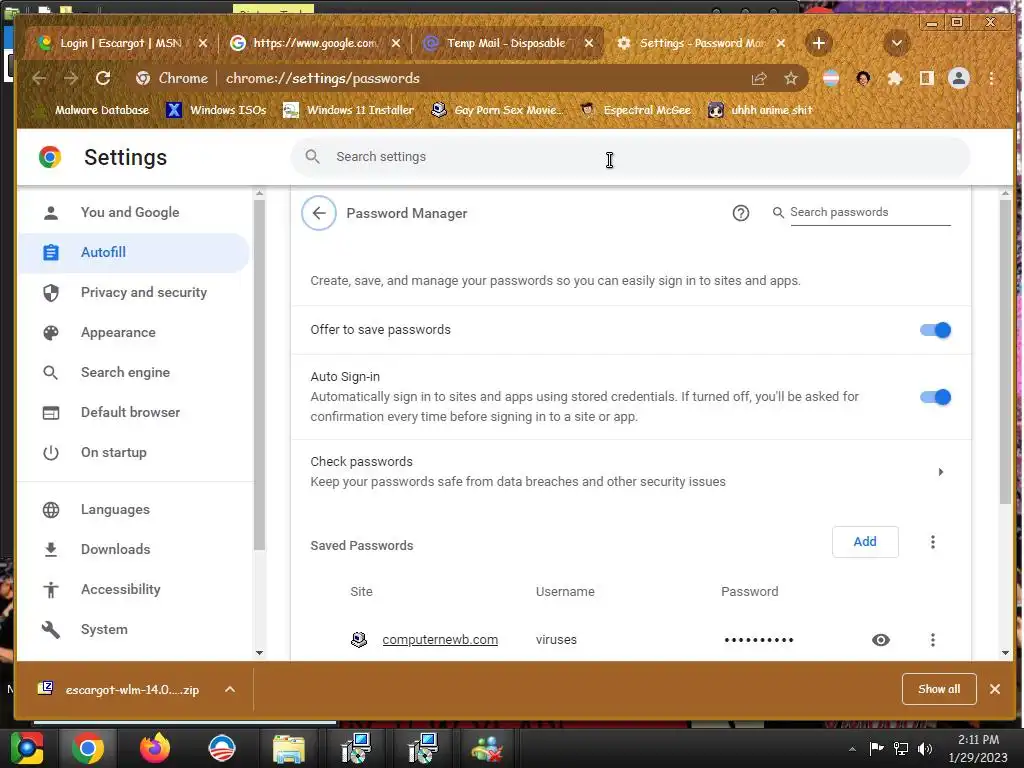Open the Windows Live Messenger taskbar icon

pyautogui.click(x=487, y=748)
